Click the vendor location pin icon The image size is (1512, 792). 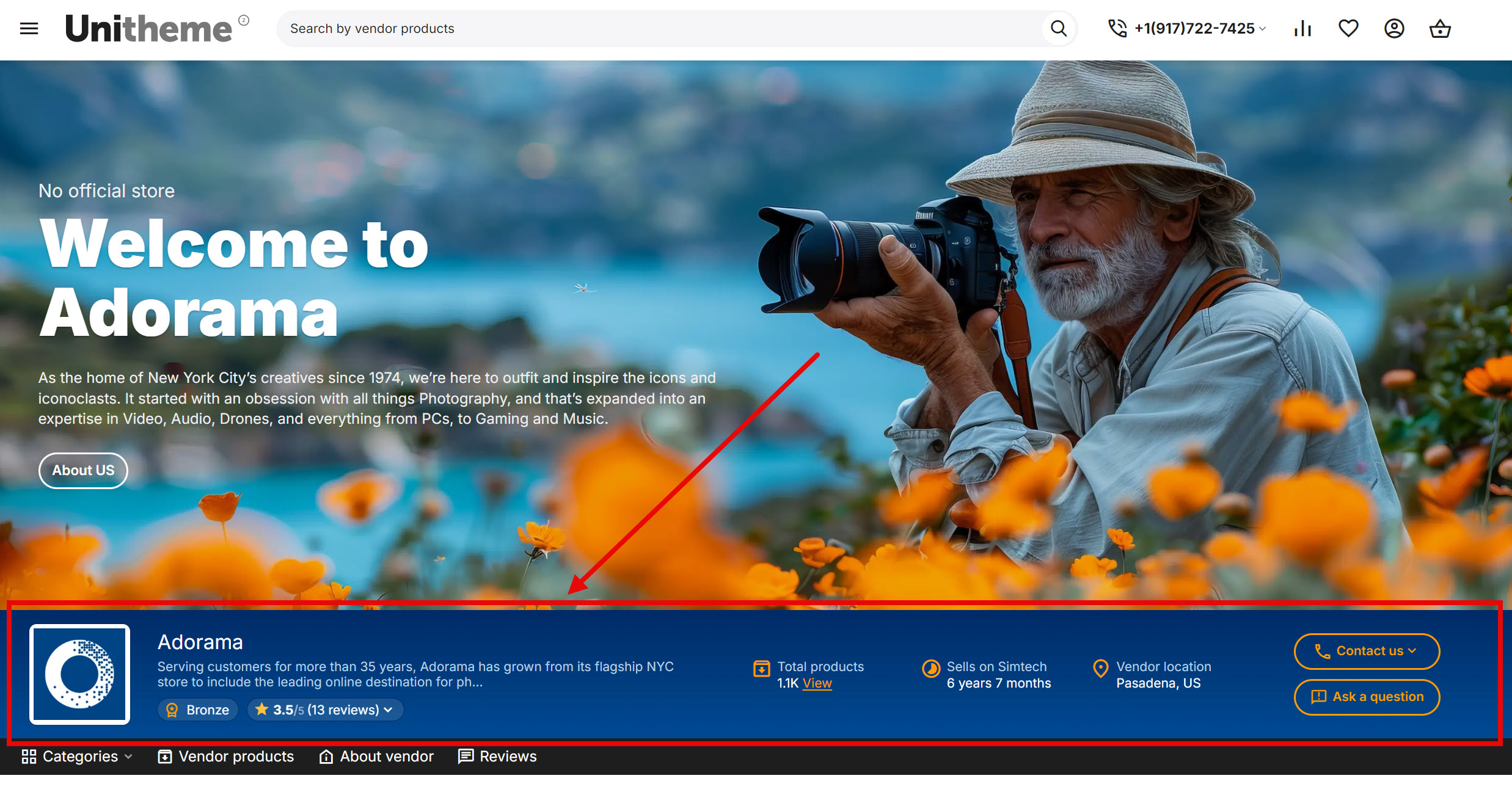1100,669
